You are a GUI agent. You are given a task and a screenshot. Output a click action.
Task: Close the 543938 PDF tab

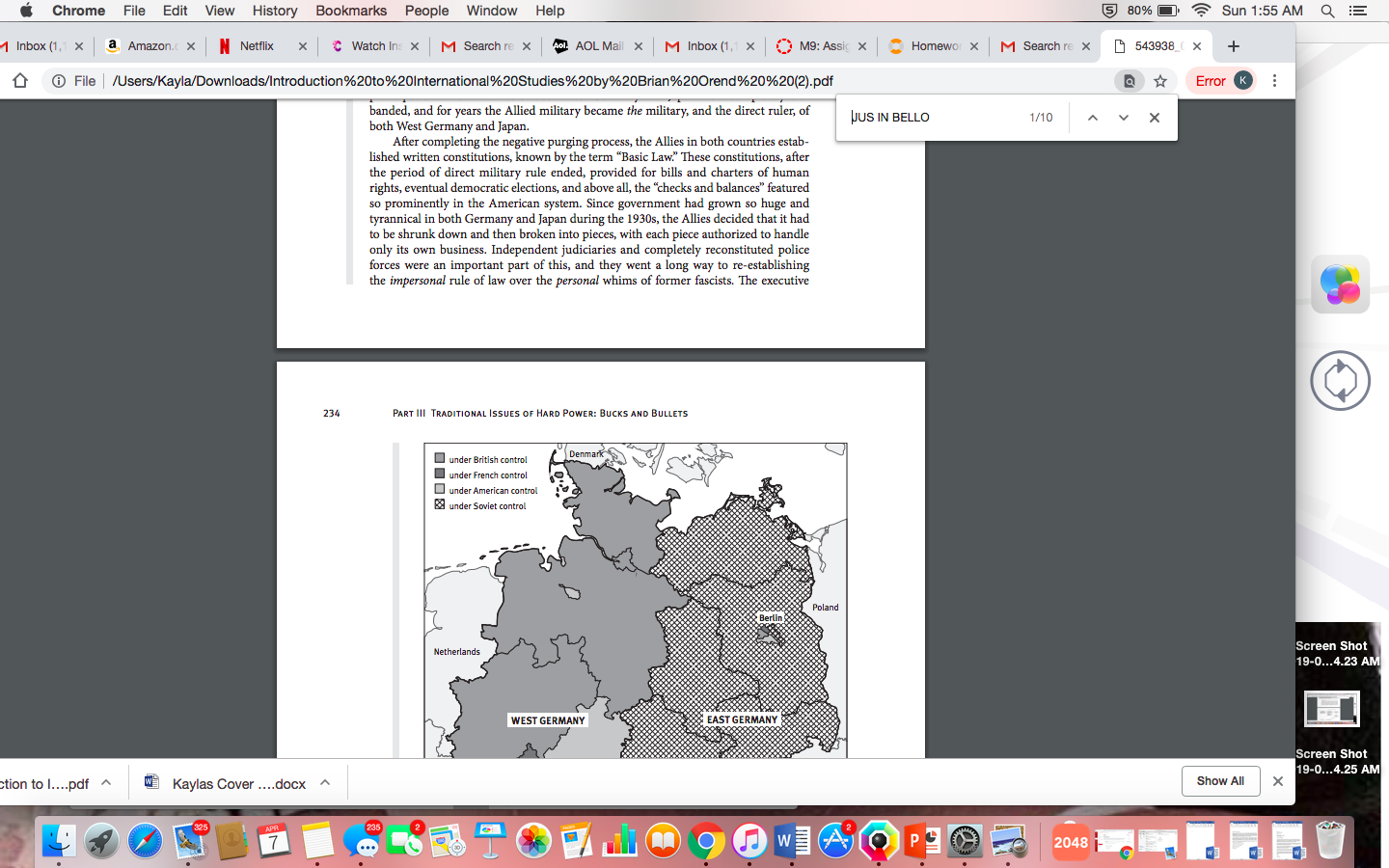[x=1197, y=46]
